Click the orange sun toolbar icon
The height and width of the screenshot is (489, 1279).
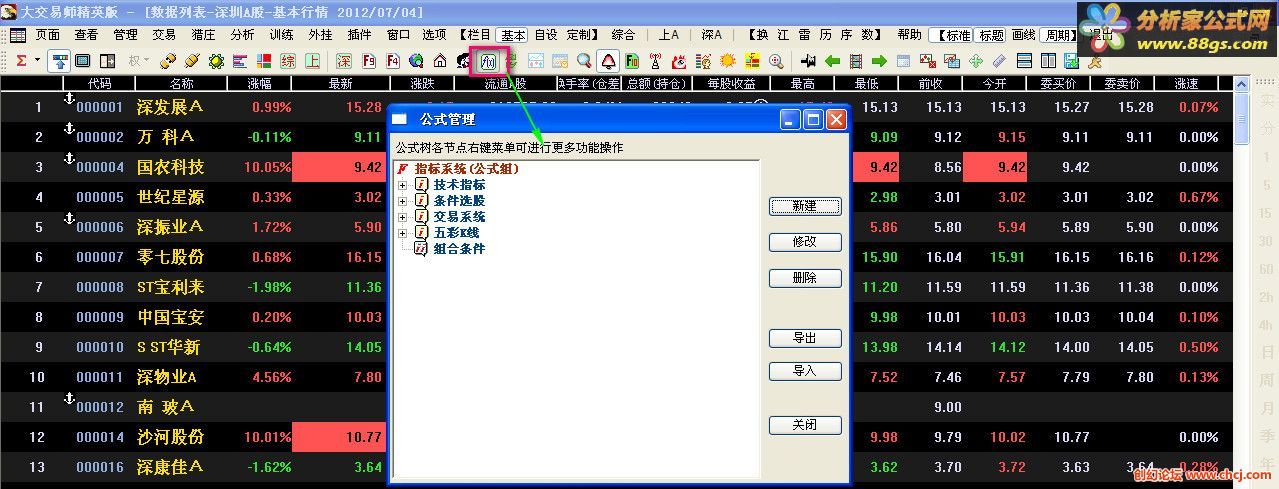(x=727, y=61)
